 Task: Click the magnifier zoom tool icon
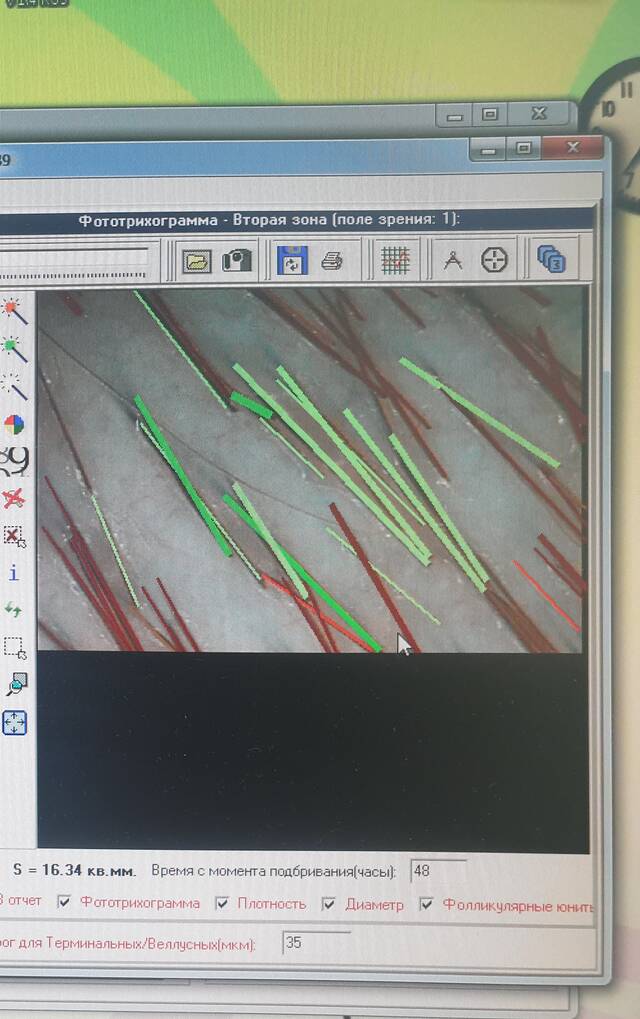[16, 684]
